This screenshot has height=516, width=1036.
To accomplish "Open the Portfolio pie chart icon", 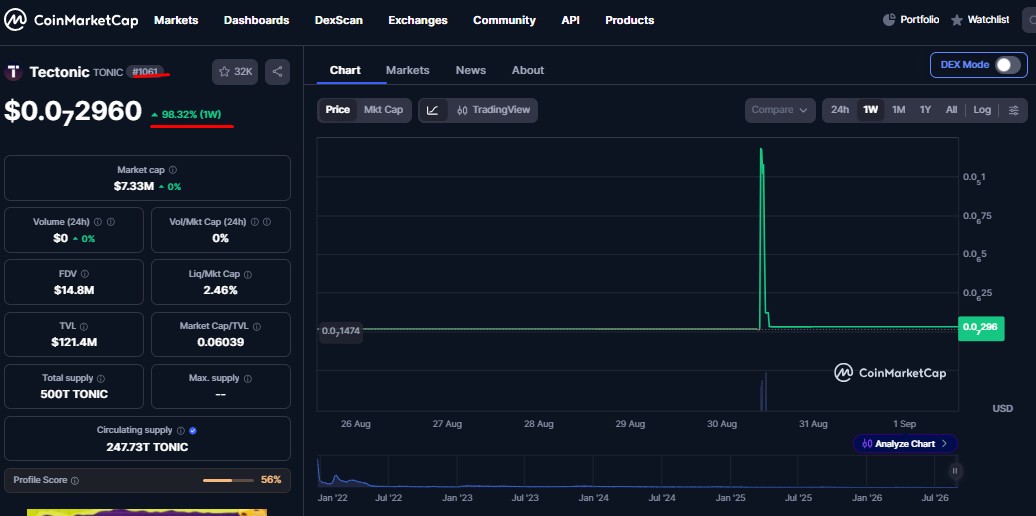I will 889,20.
